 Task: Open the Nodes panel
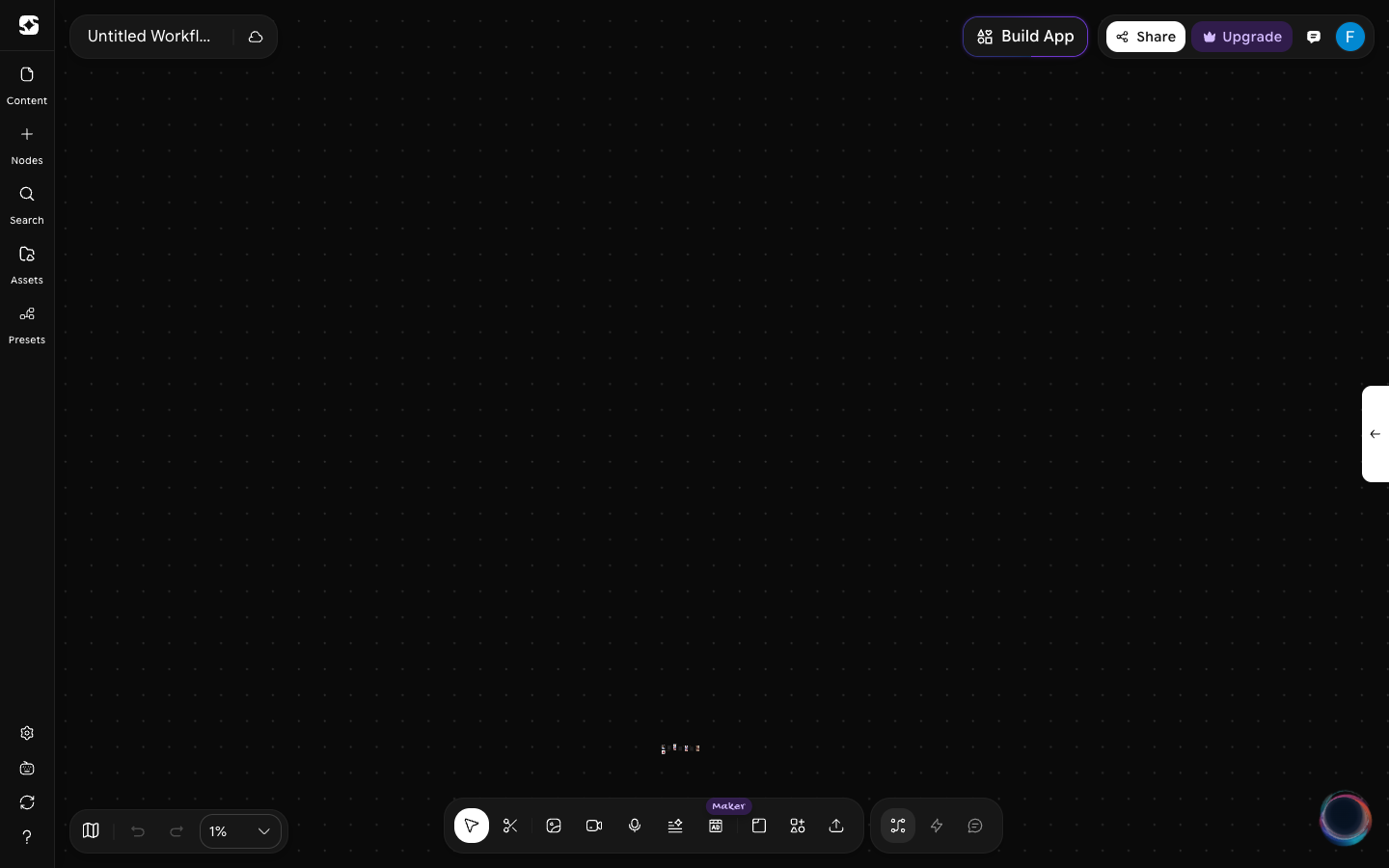pyautogui.click(x=27, y=146)
